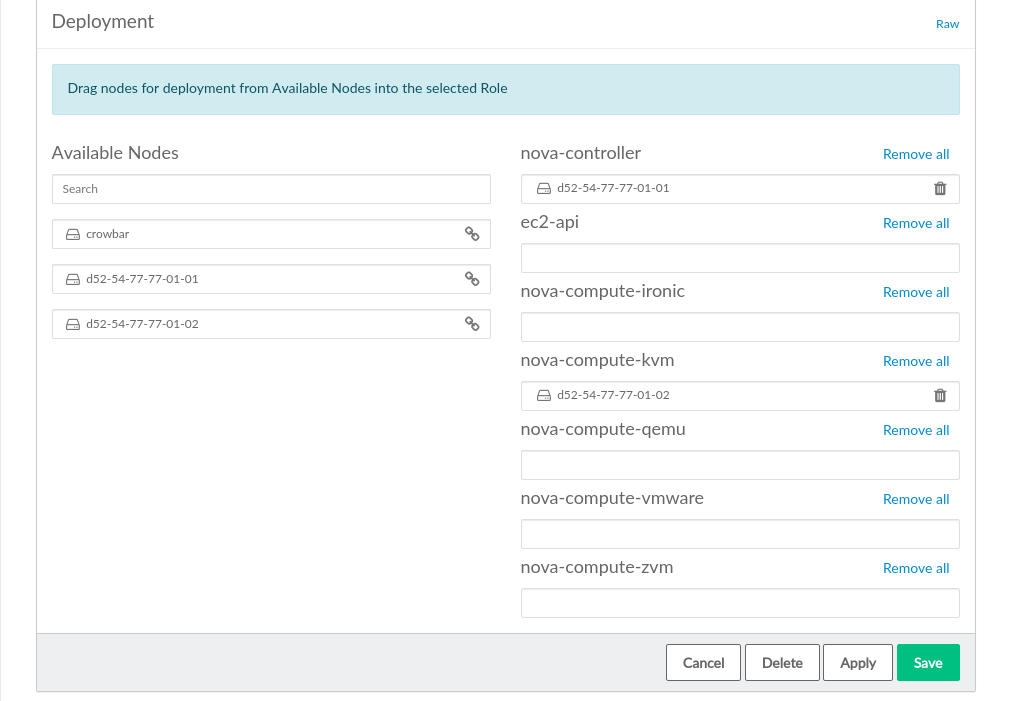Click the server icon beside crowbar

(73, 234)
